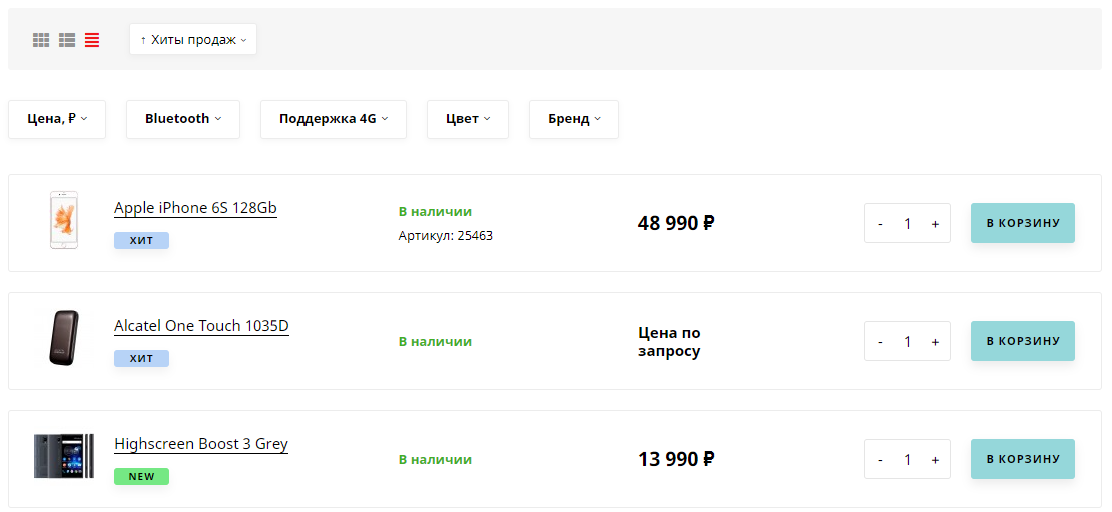The height and width of the screenshot is (512, 1112).
Task: Expand the Бренд filter
Action: pyautogui.click(x=574, y=119)
